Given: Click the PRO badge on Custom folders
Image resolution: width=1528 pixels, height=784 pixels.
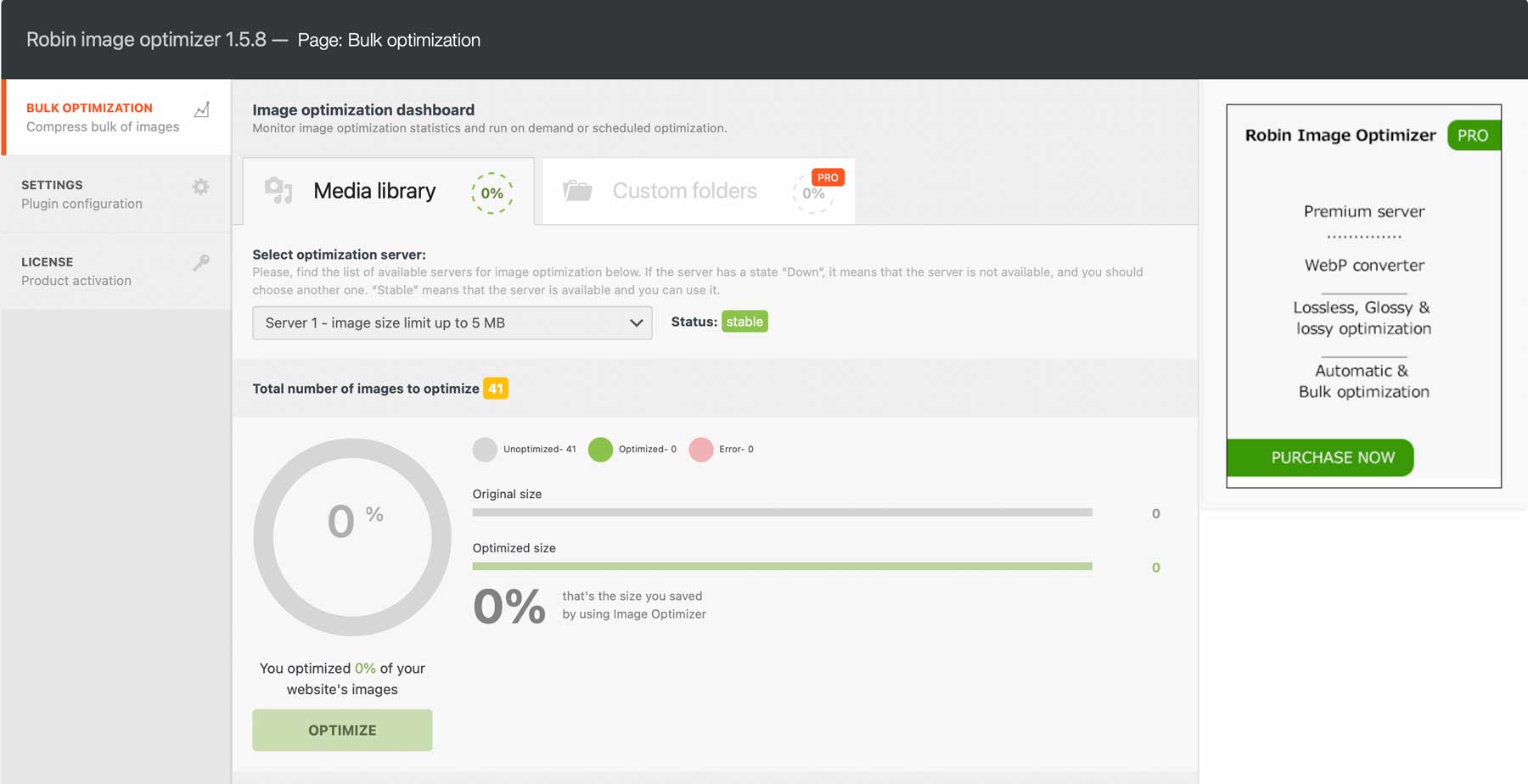Looking at the screenshot, I should click(x=828, y=177).
